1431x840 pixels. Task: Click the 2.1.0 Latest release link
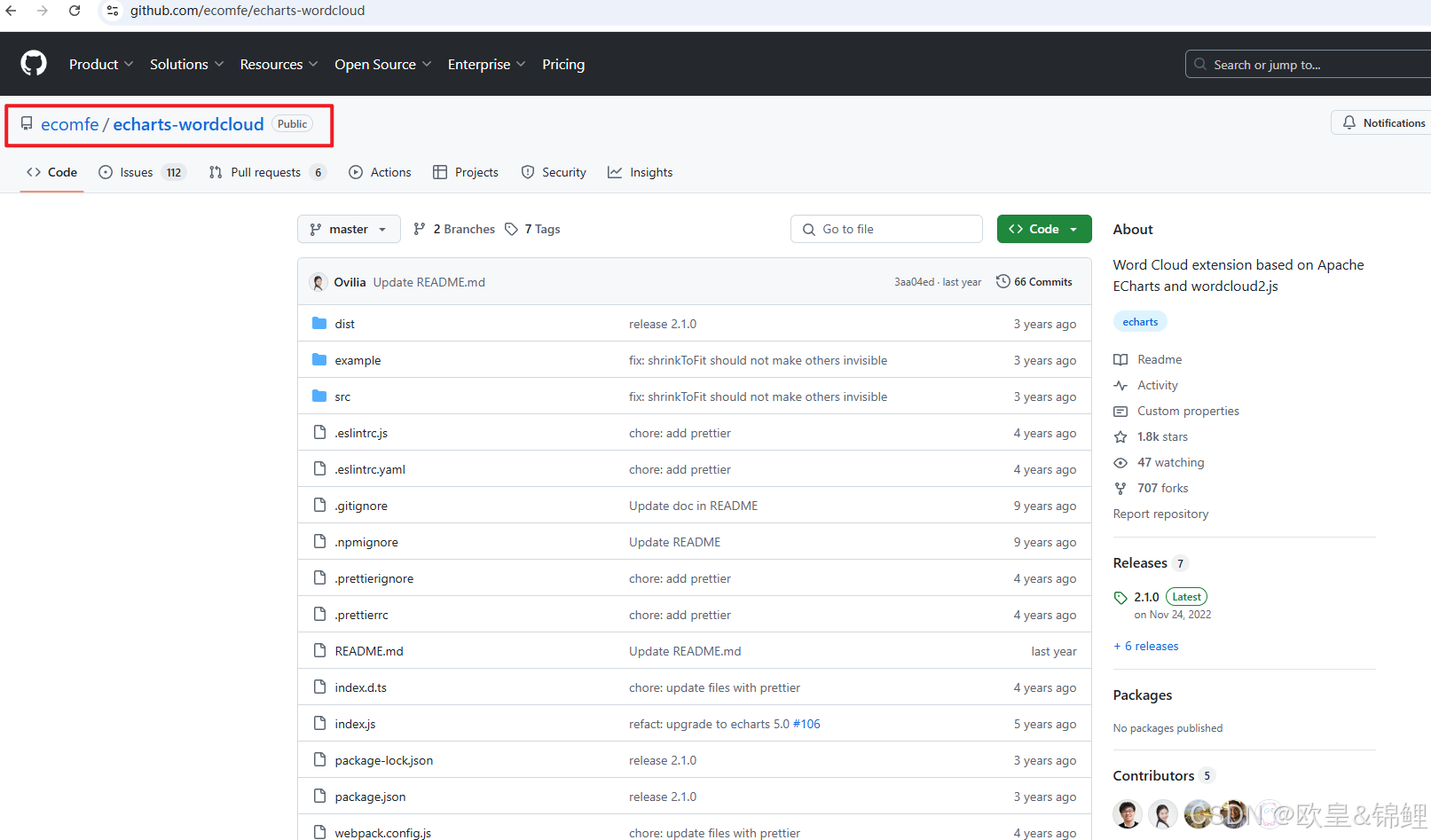pyautogui.click(x=1170, y=597)
